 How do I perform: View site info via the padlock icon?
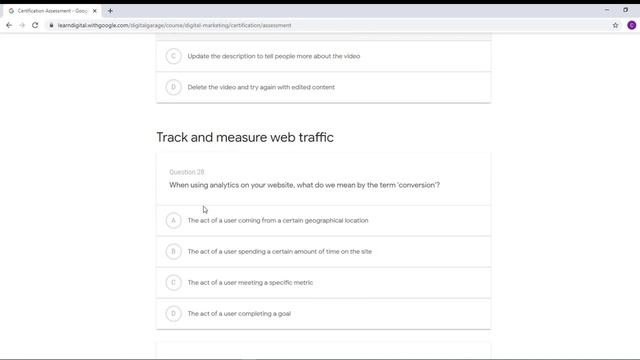(51, 25)
